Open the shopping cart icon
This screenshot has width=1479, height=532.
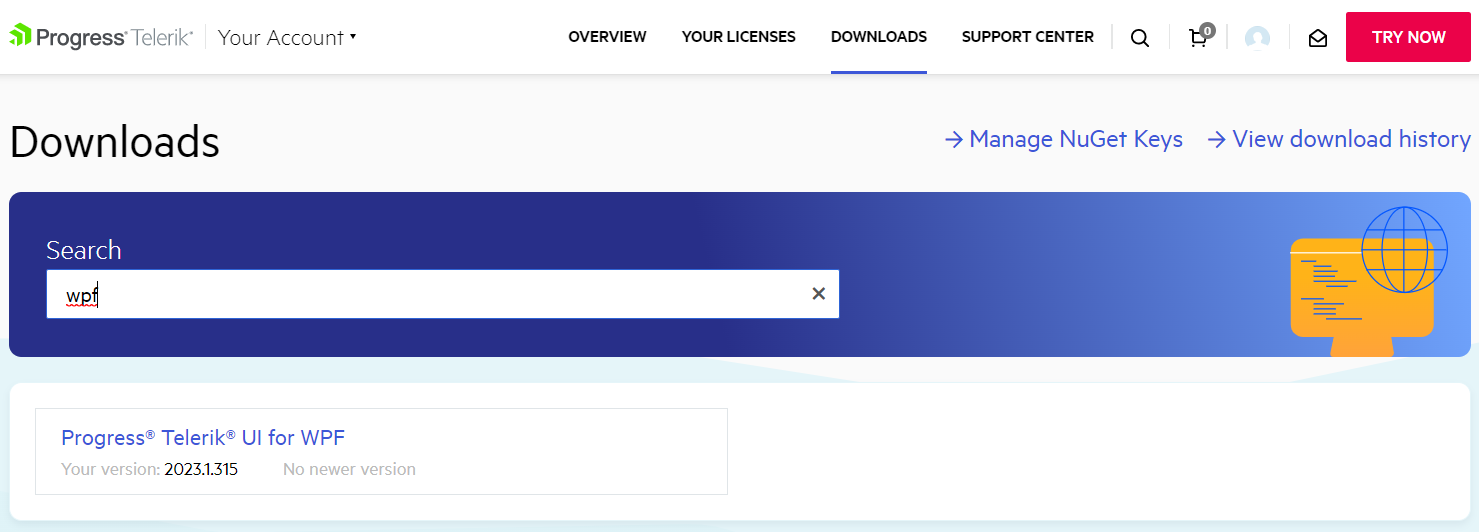pyautogui.click(x=1197, y=38)
